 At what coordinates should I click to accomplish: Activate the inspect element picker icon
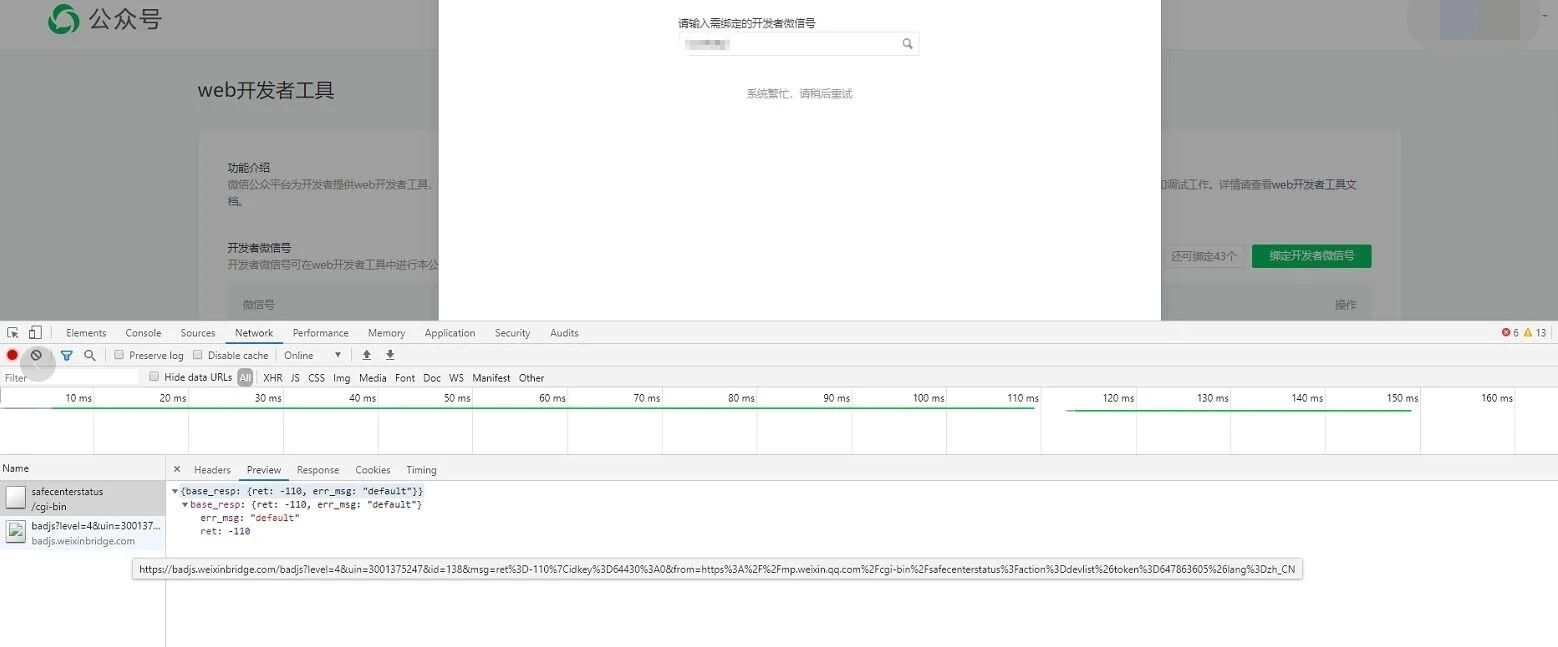pos(13,333)
